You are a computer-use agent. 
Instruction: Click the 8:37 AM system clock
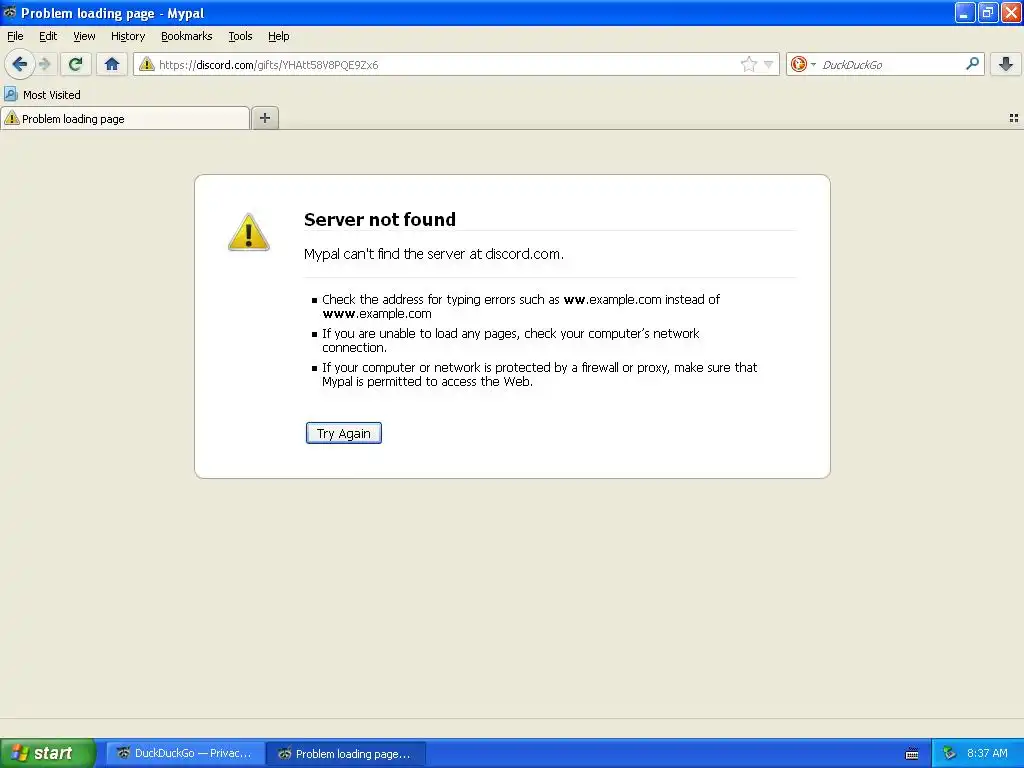tap(987, 753)
